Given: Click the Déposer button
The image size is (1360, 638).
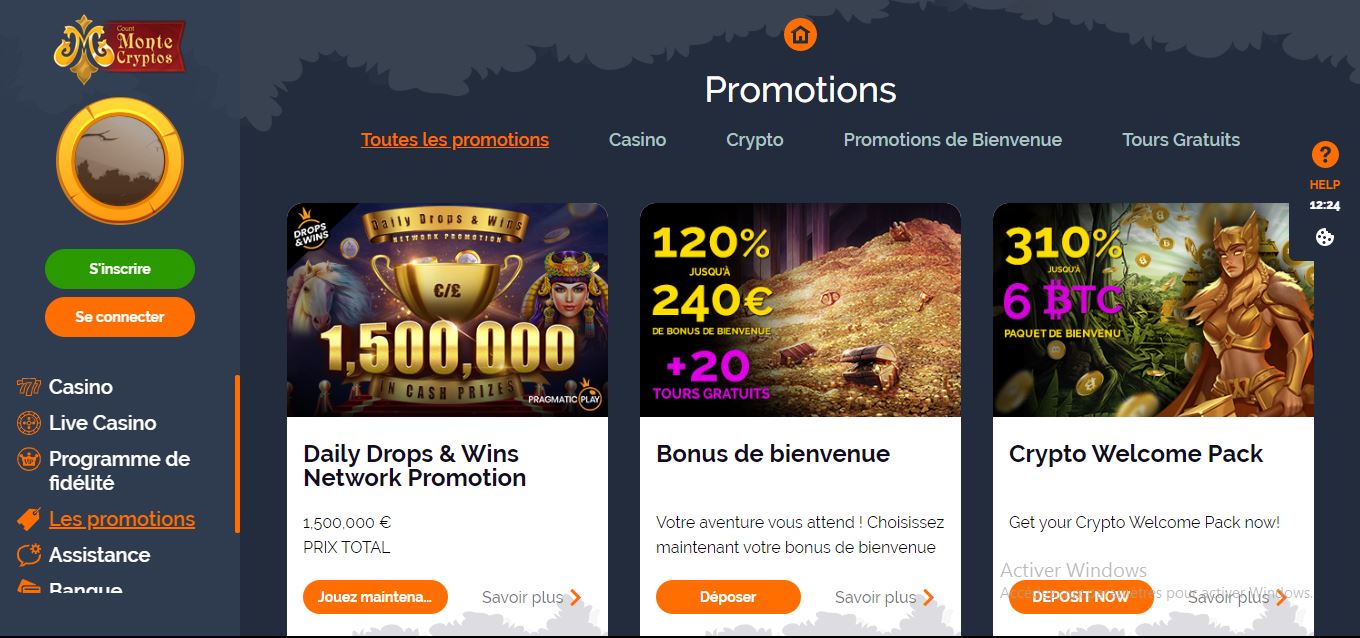Looking at the screenshot, I should (x=728, y=597).
